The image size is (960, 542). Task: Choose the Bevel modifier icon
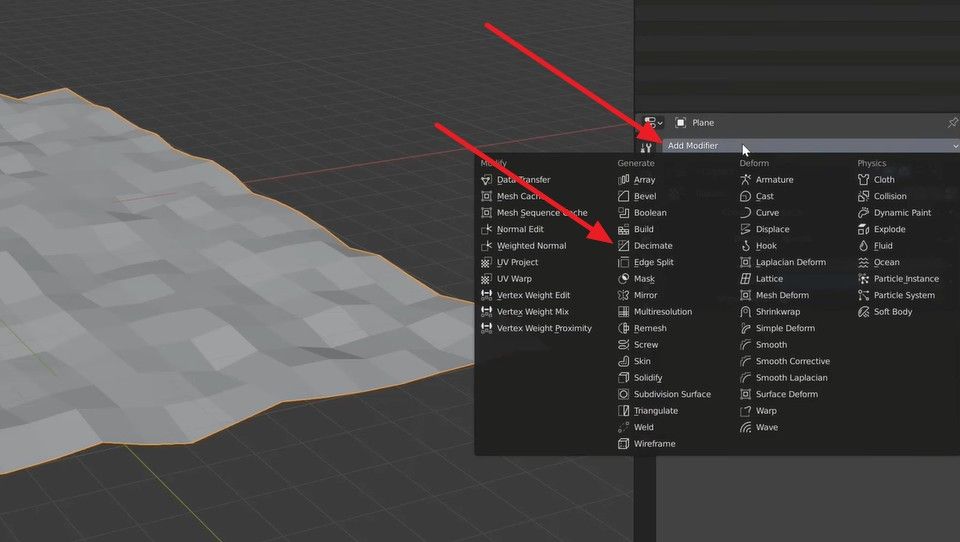pyautogui.click(x=623, y=196)
